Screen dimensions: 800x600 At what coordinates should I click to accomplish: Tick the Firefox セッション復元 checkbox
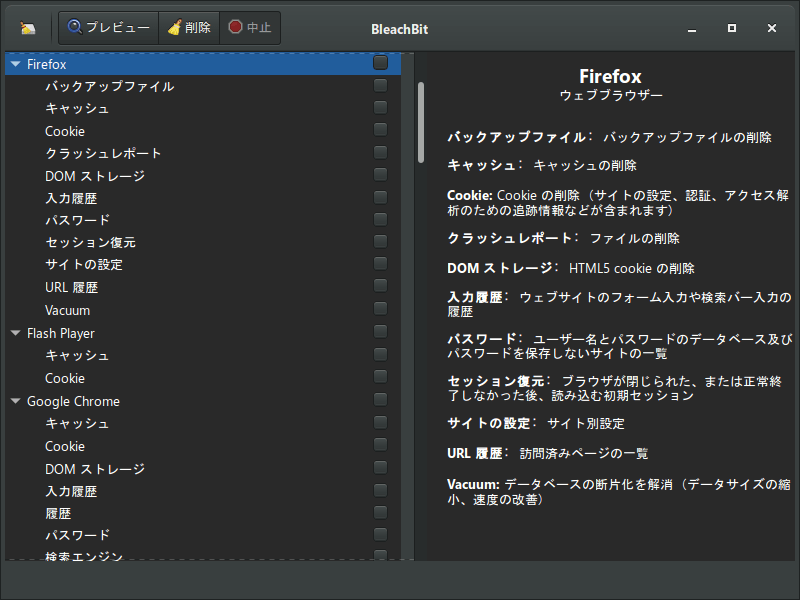(x=380, y=241)
